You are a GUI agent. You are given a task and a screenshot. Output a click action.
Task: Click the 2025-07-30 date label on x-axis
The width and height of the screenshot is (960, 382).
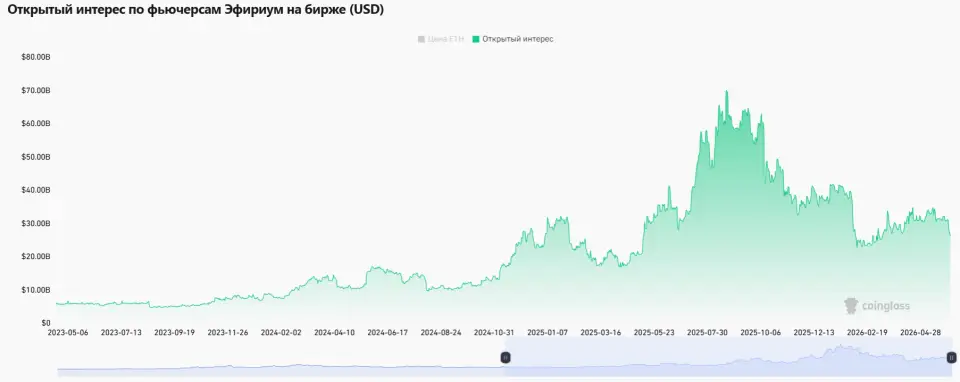707,332
